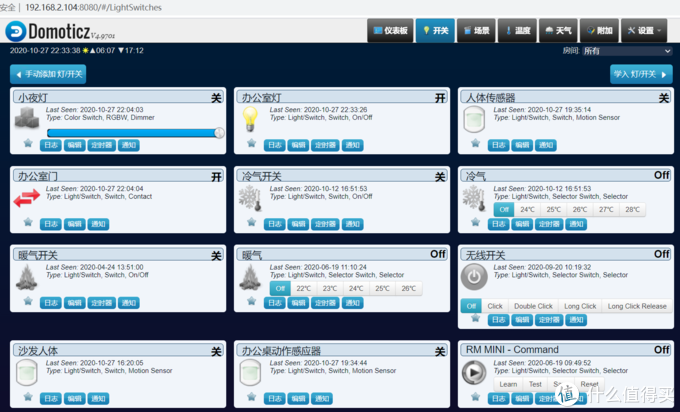Click the motion sensor icon of 人体传感器
The image size is (680, 412).
[474, 120]
